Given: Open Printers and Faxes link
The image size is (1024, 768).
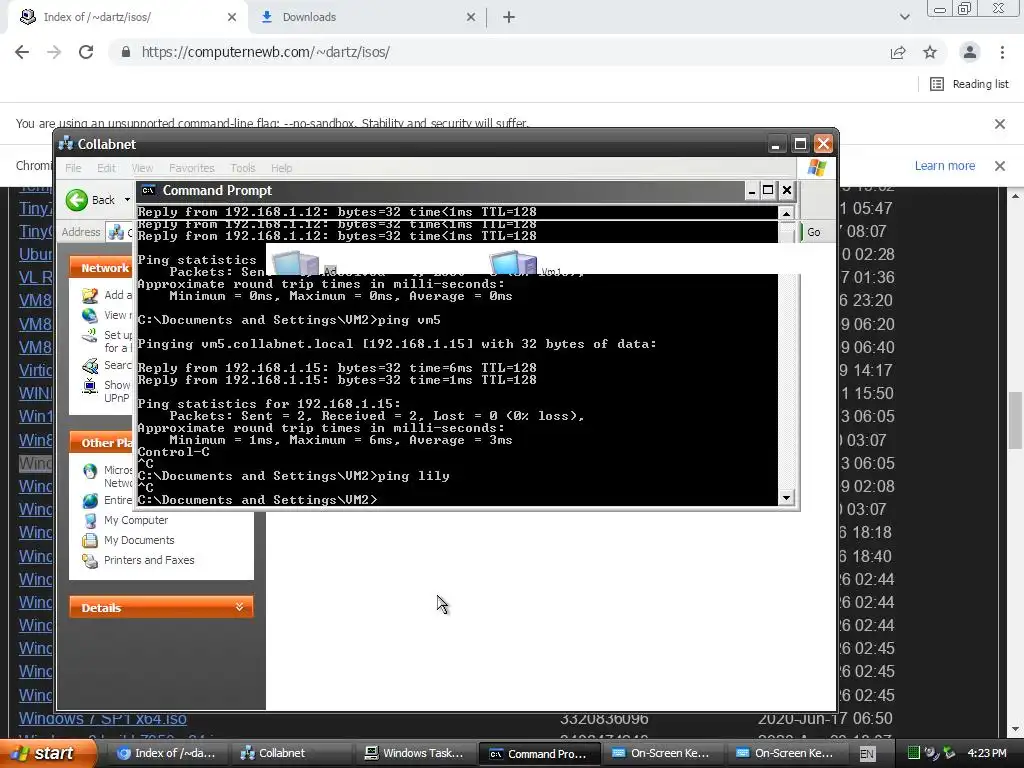Looking at the screenshot, I should pyautogui.click(x=149, y=560).
